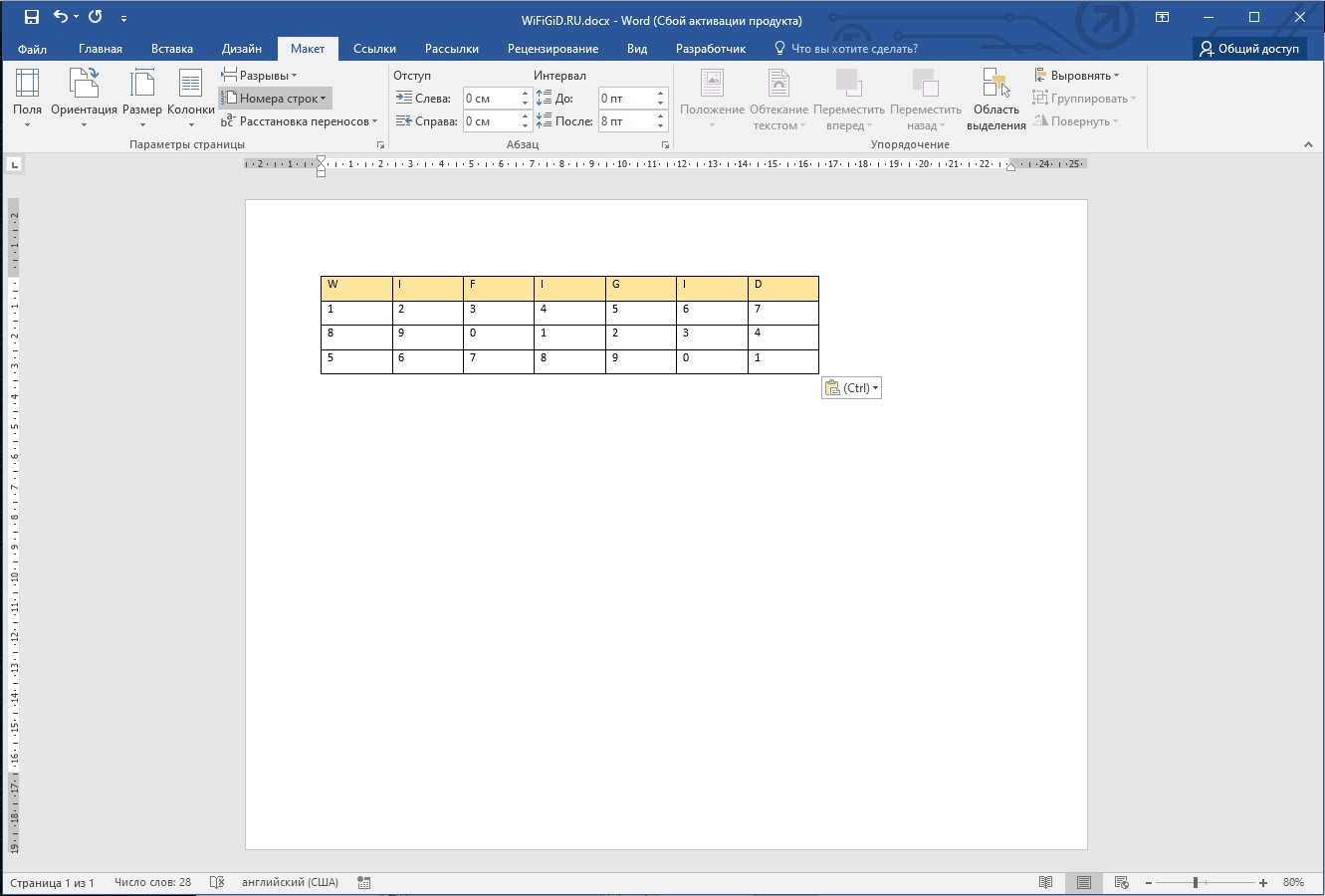Click the header cell containing D
Image resolution: width=1325 pixels, height=896 pixels.
click(x=782, y=289)
